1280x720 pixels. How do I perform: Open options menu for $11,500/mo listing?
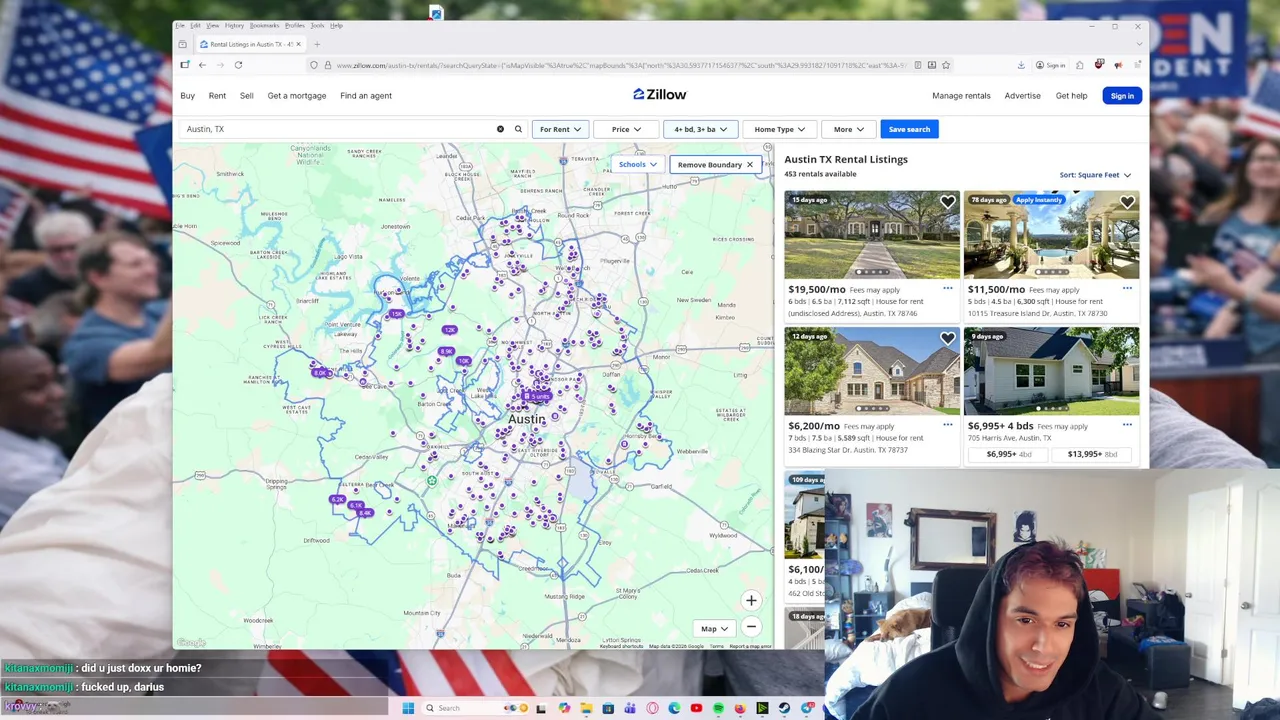click(x=1127, y=289)
